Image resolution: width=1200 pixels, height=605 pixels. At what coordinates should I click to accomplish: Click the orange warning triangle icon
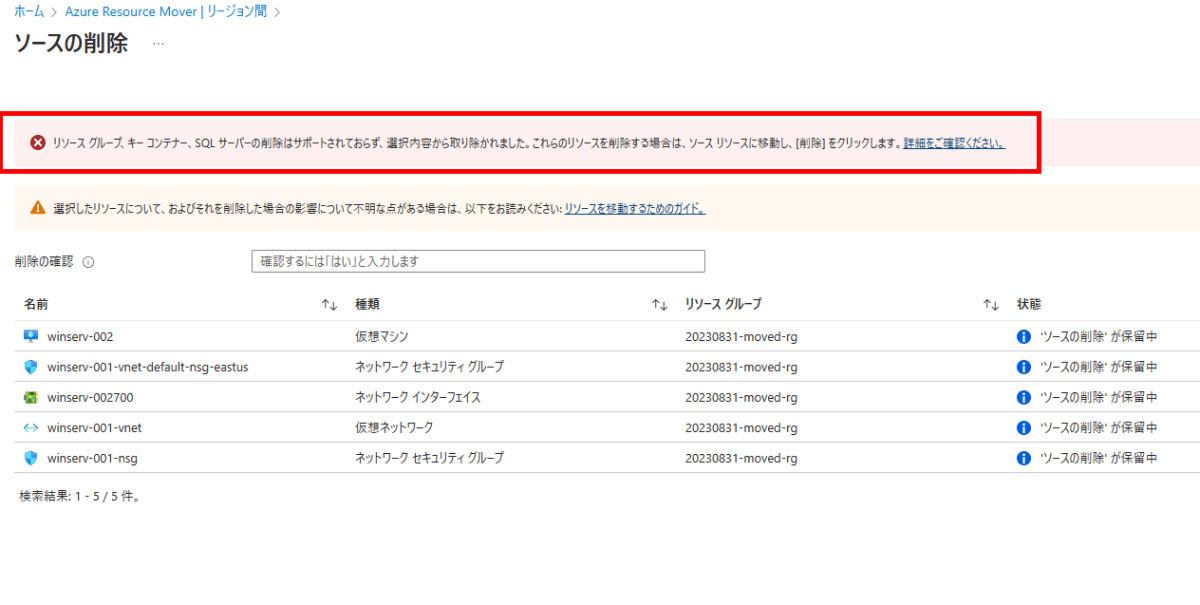pos(37,208)
